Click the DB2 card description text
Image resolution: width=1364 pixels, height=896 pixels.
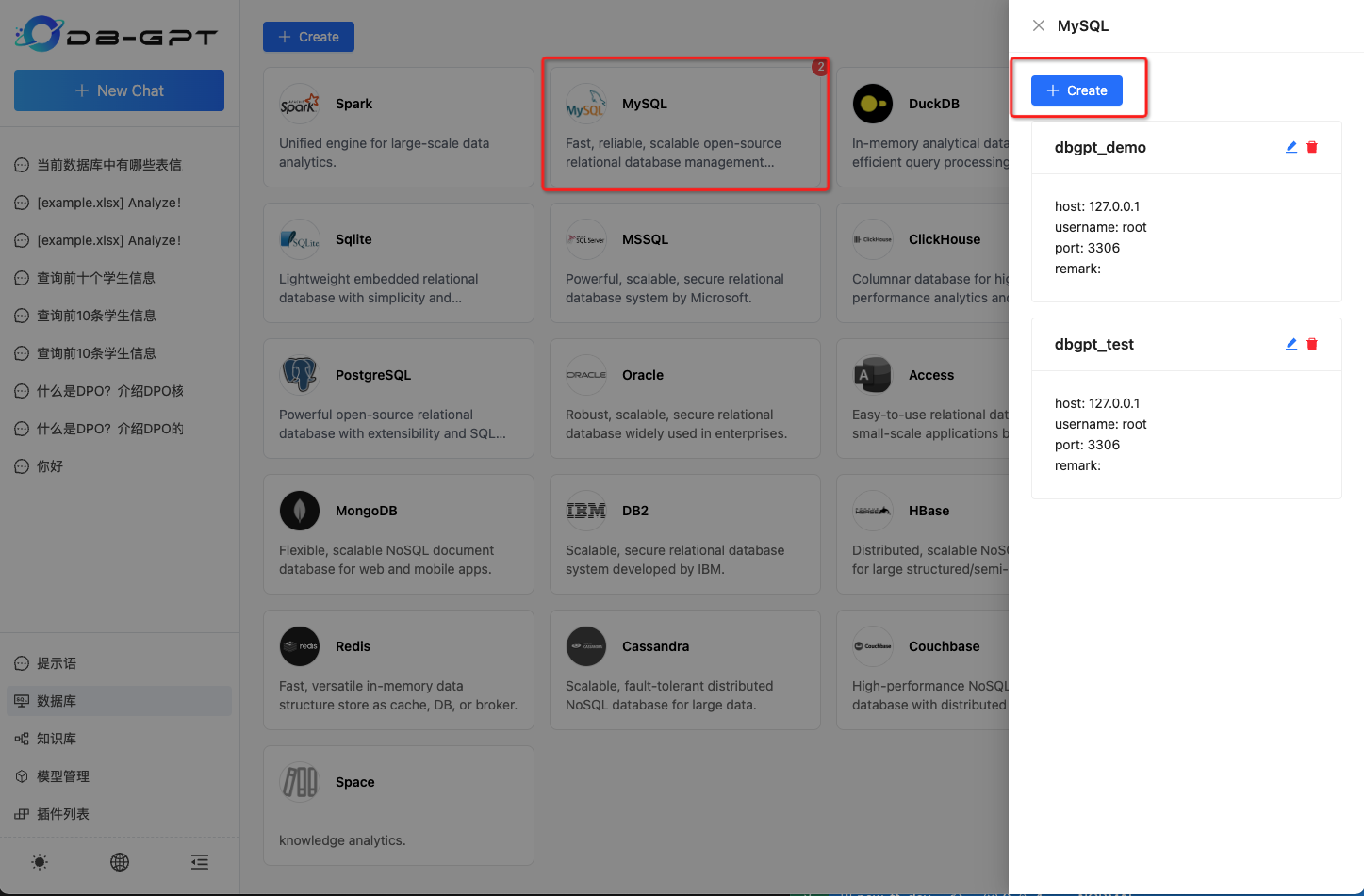[x=675, y=560]
